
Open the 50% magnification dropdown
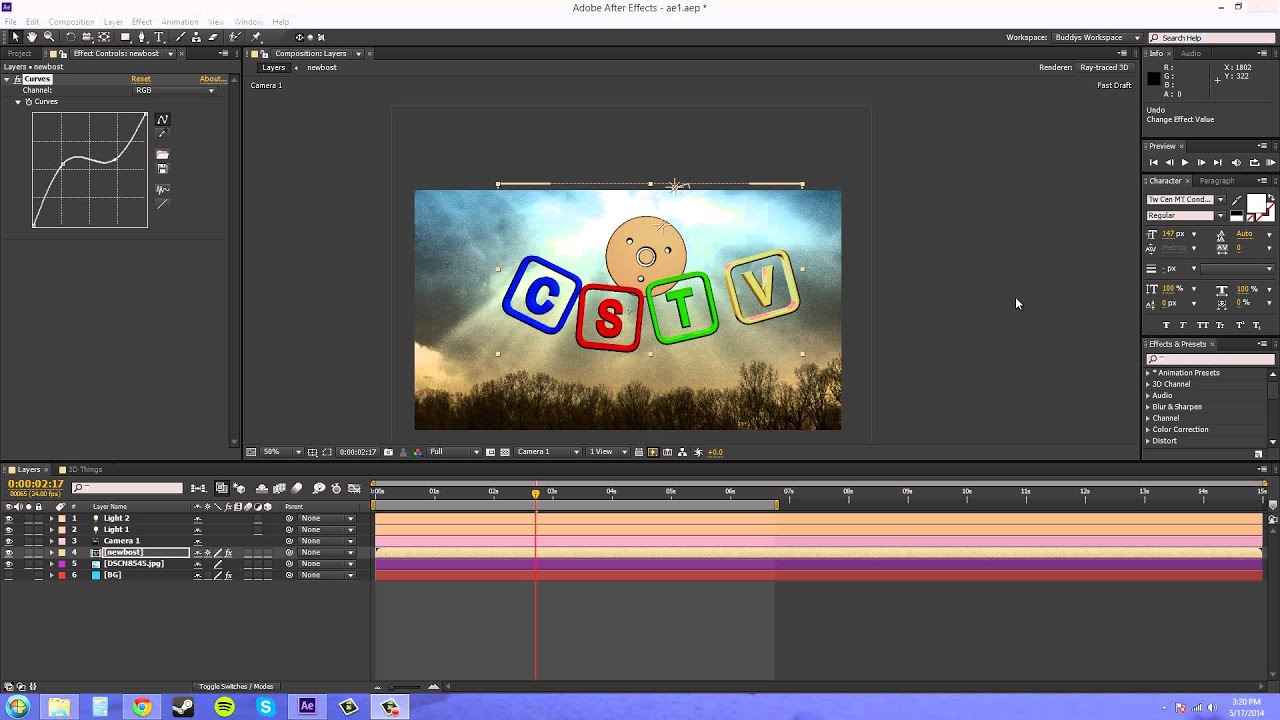click(x=281, y=452)
